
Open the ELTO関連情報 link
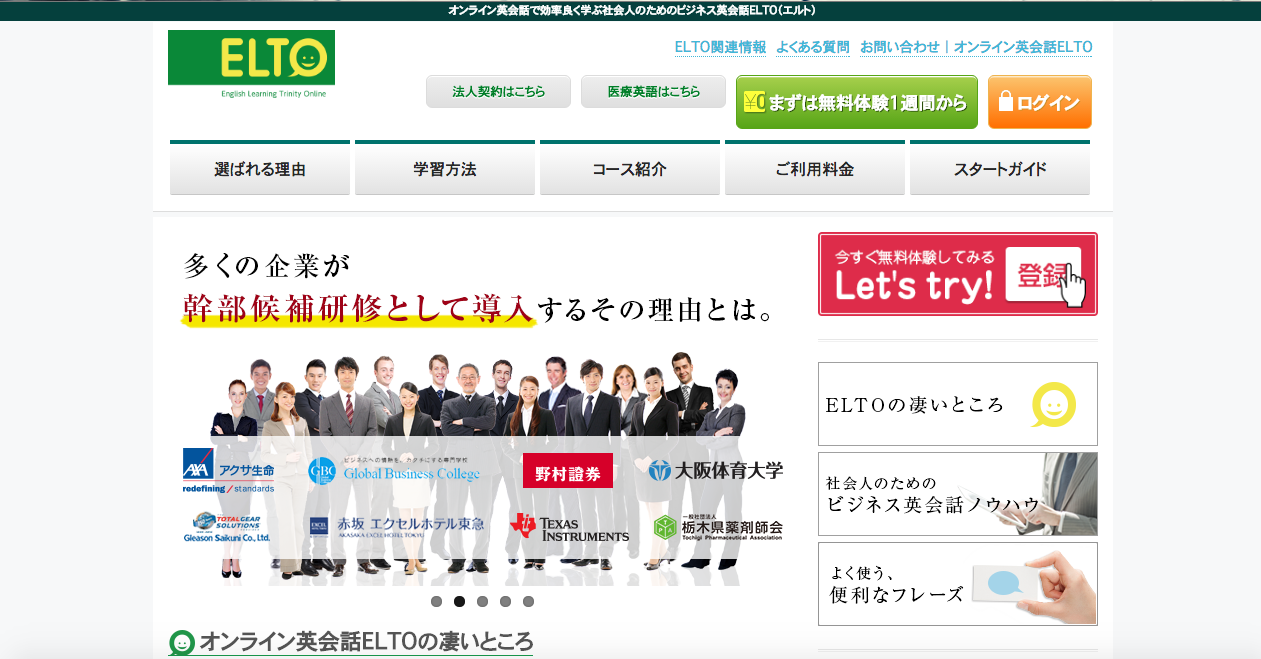[x=720, y=47]
